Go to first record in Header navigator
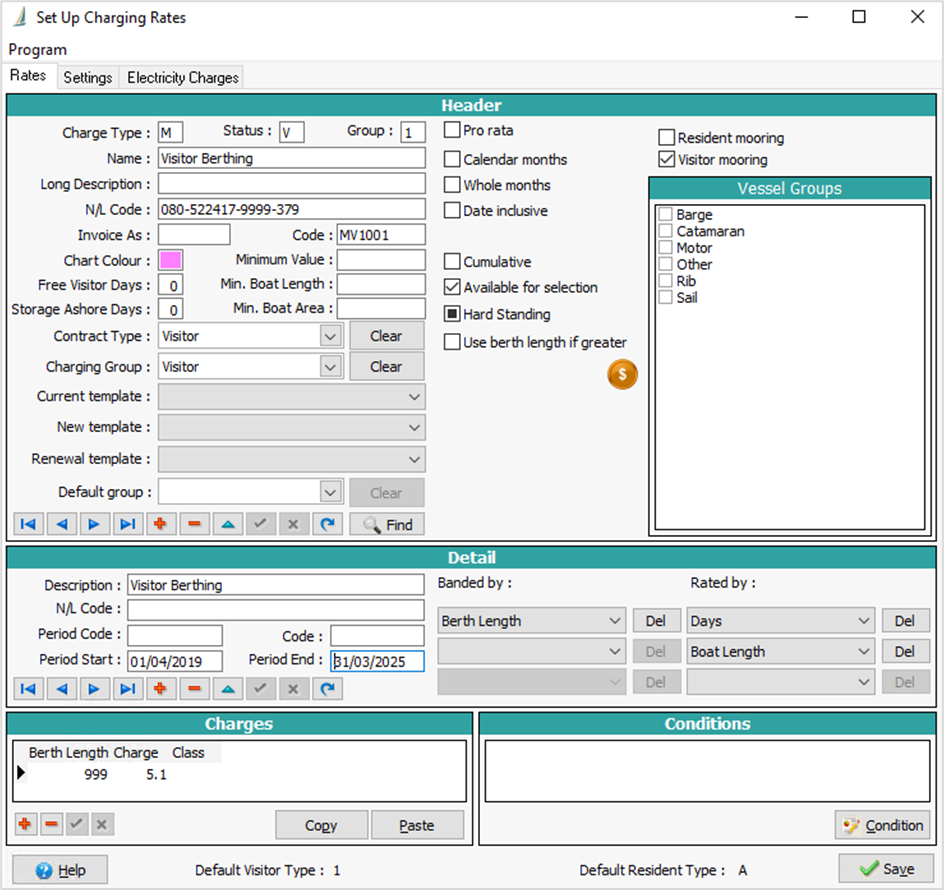 (x=28, y=524)
